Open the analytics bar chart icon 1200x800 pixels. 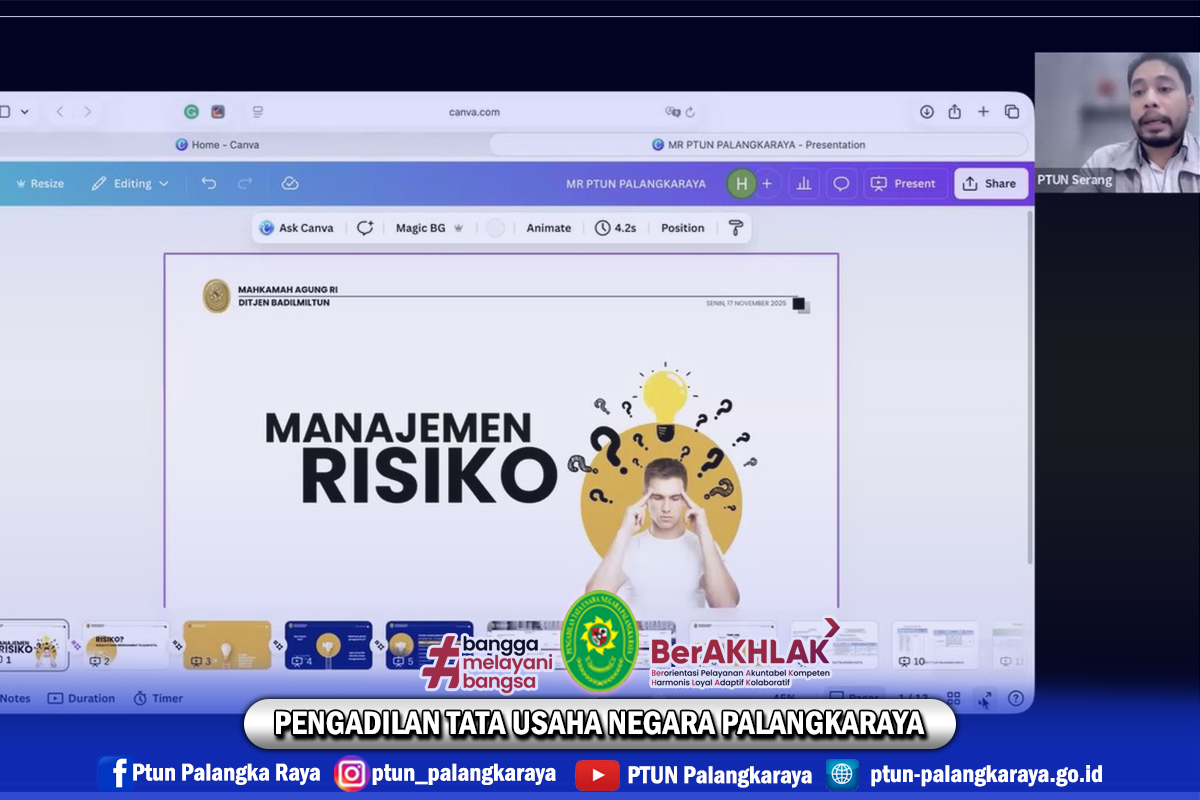pos(801,184)
